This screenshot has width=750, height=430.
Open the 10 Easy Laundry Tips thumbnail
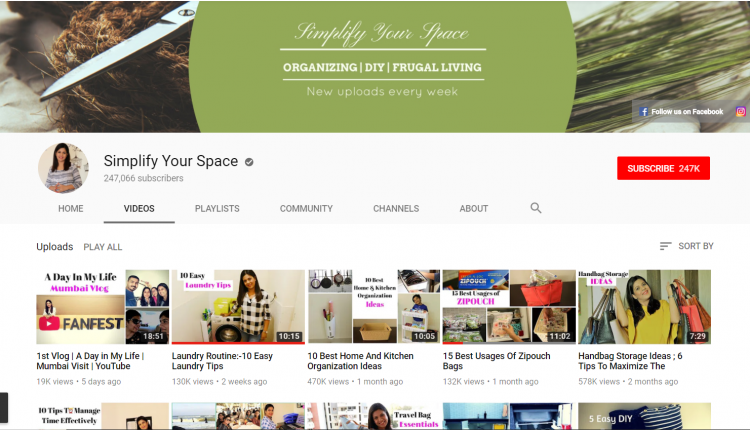(238, 307)
